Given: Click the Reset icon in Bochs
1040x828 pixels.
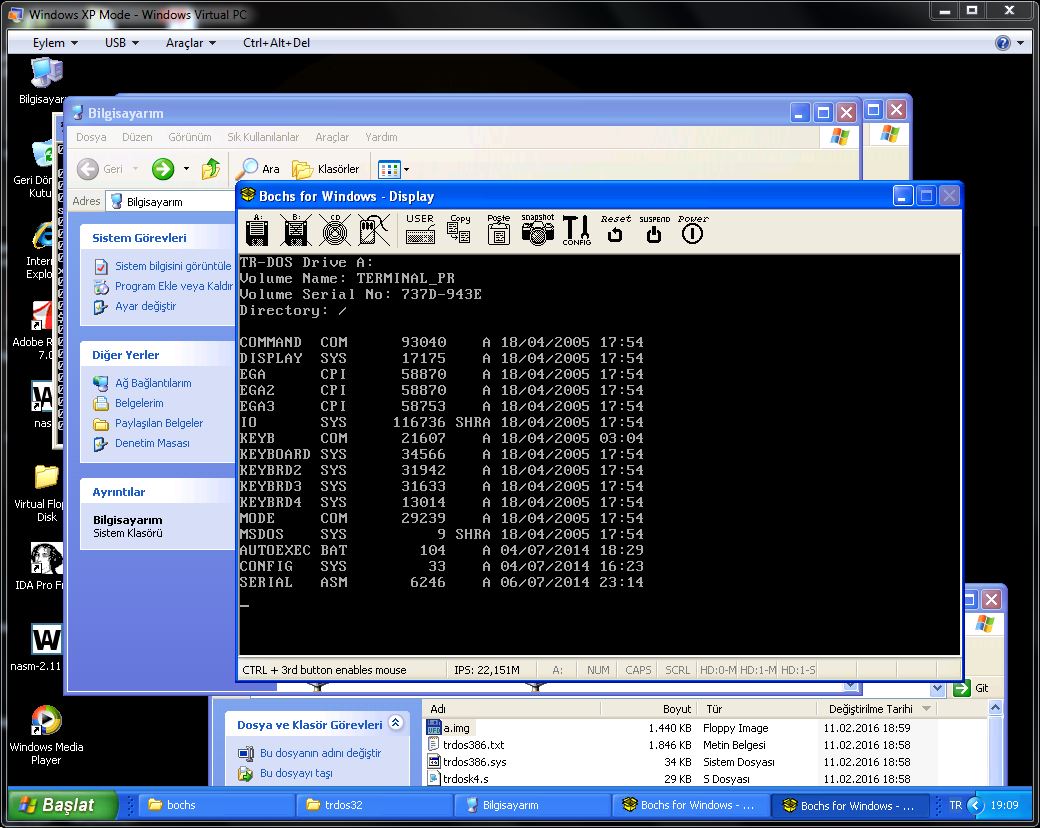Looking at the screenshot, I should [616, 229].
